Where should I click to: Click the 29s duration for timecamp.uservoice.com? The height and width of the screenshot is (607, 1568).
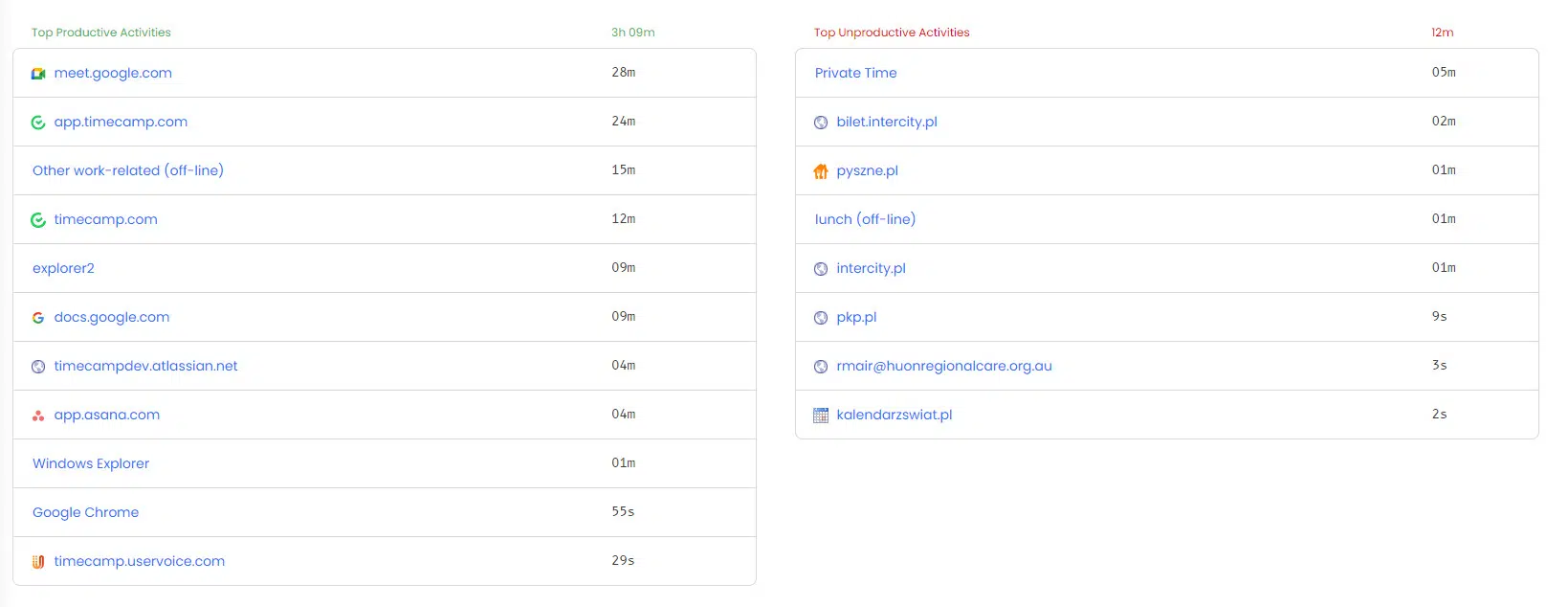click(624, 560)
